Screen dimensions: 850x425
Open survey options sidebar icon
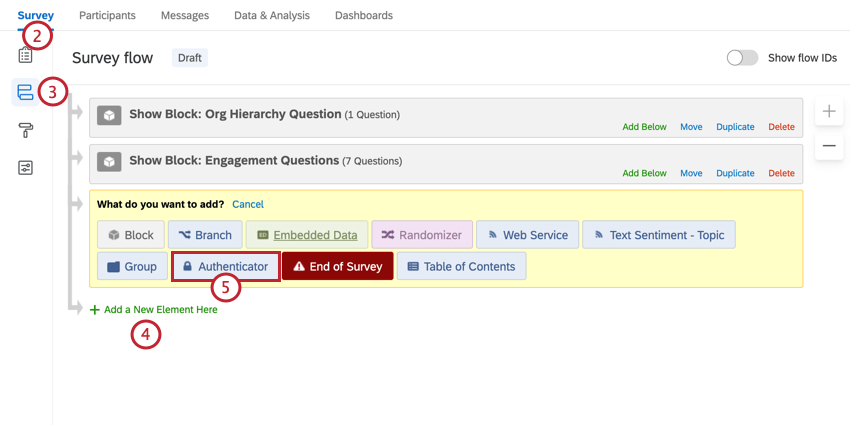coord(25,167)
